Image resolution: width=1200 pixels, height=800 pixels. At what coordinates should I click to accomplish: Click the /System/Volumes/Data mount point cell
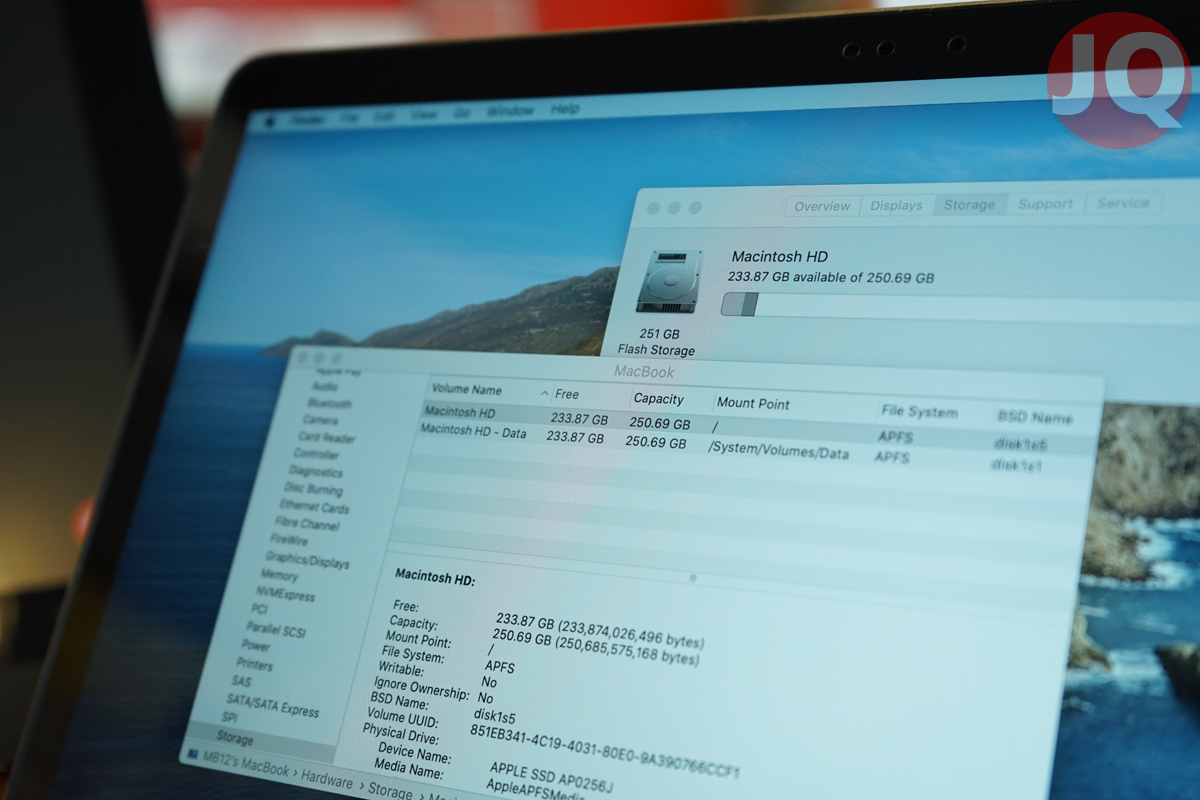tap(778, 451)
